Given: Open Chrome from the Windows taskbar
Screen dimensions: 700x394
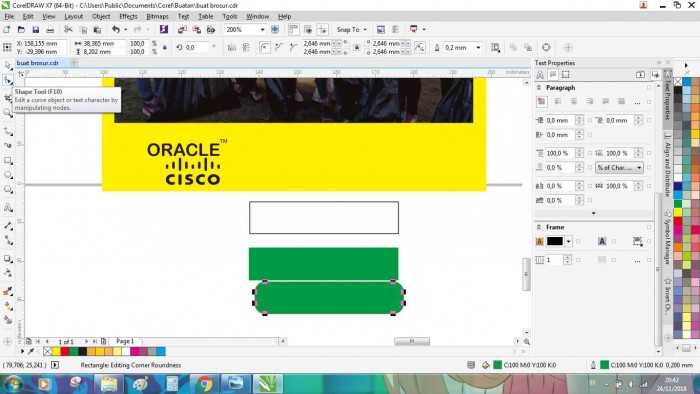Looking at the screenshot, I should (205, 384).
